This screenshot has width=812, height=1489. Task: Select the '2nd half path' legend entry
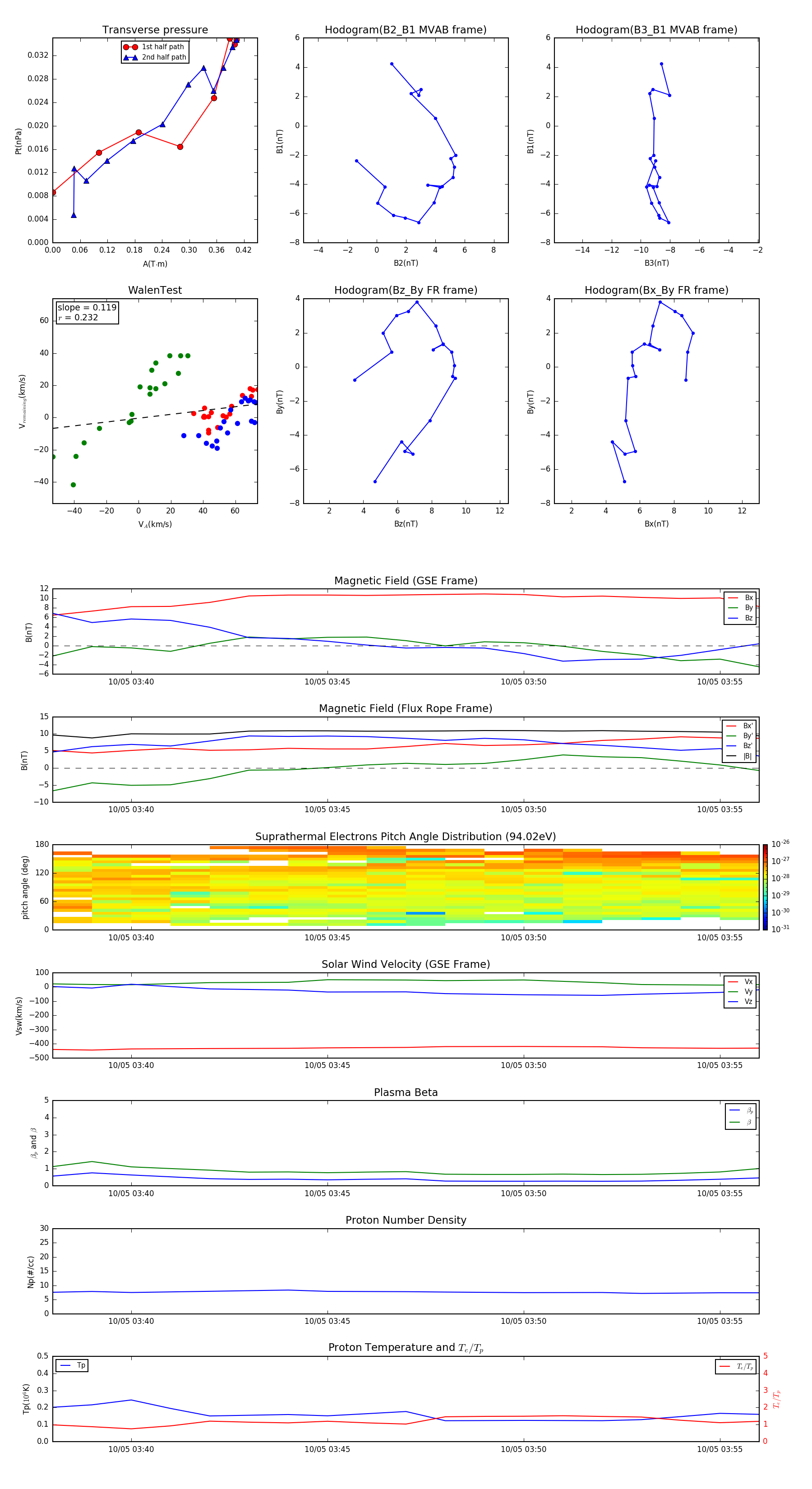155,57
